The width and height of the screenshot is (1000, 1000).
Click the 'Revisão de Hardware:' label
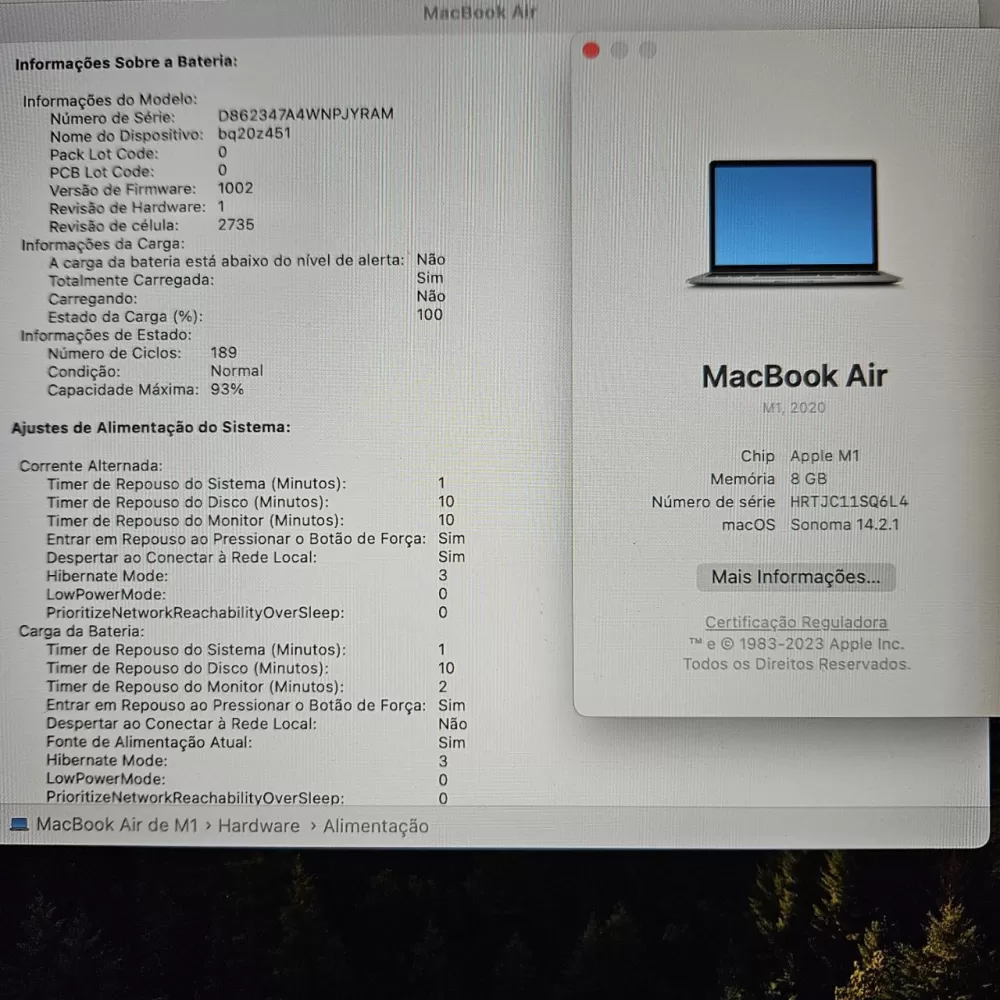pos(128,208)
